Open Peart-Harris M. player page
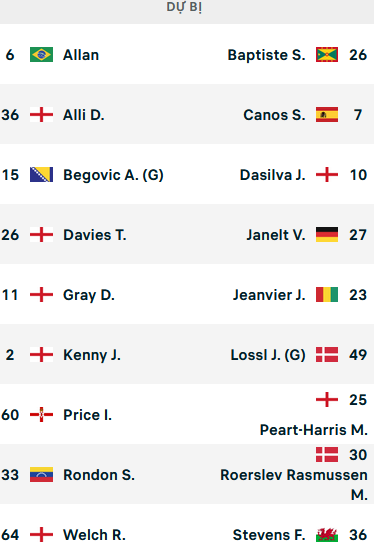This screenshot has width=374, height=546. tap(314, 430)
